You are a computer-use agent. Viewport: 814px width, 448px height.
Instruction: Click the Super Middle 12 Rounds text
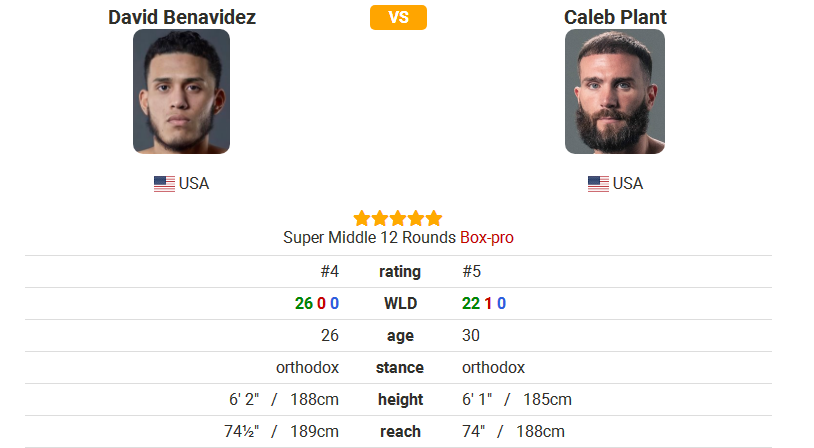pos(369,238)
